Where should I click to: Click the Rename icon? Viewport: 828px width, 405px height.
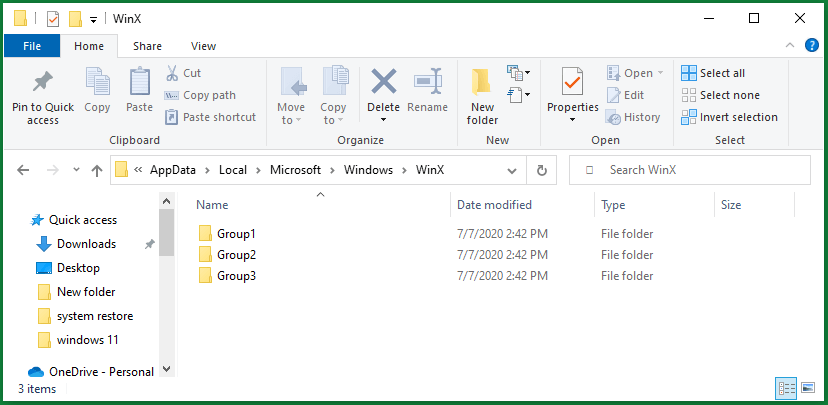pyautogui.click(x=428, y=81)
